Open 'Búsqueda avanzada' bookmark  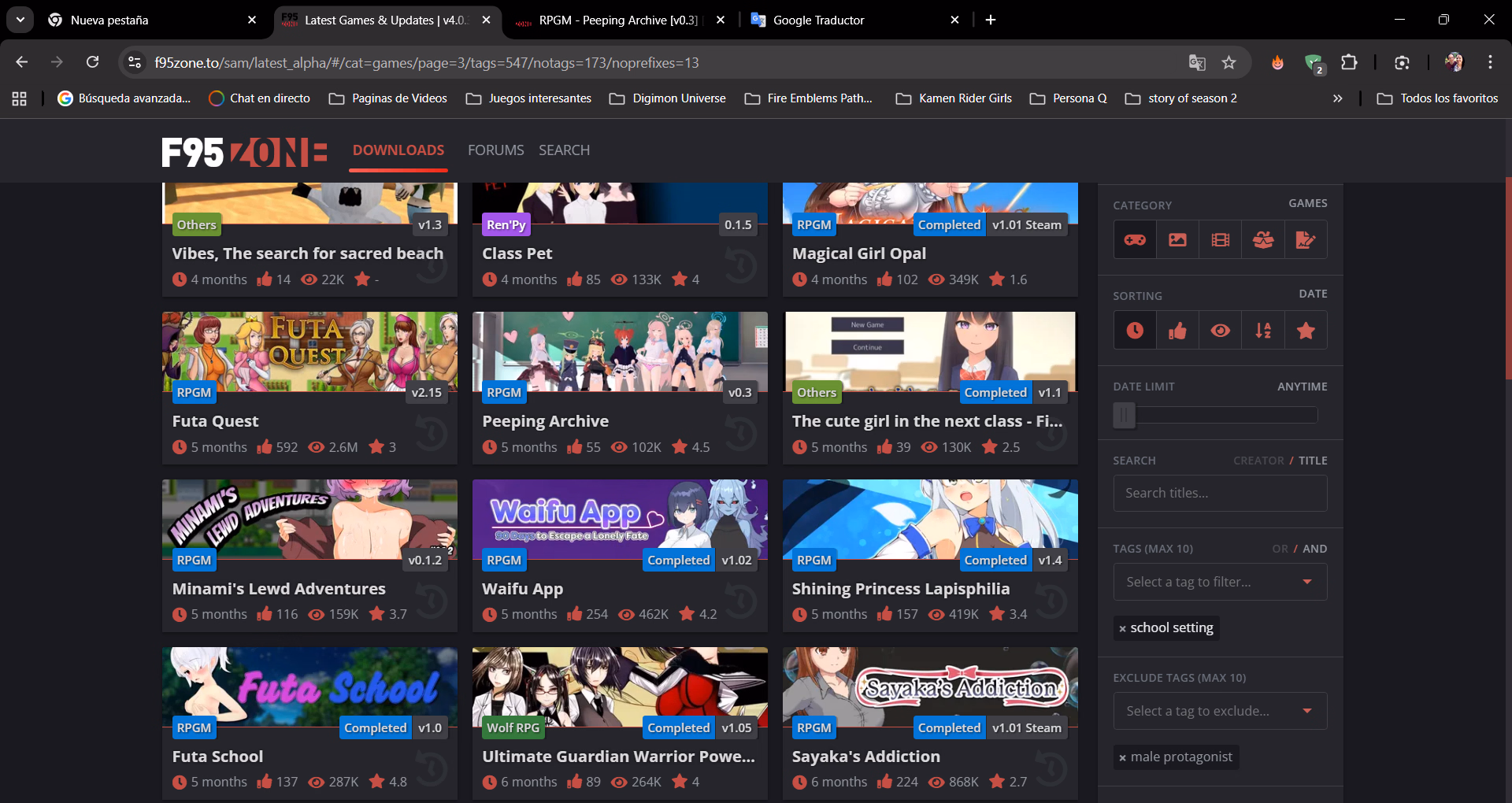coord(124,98)
